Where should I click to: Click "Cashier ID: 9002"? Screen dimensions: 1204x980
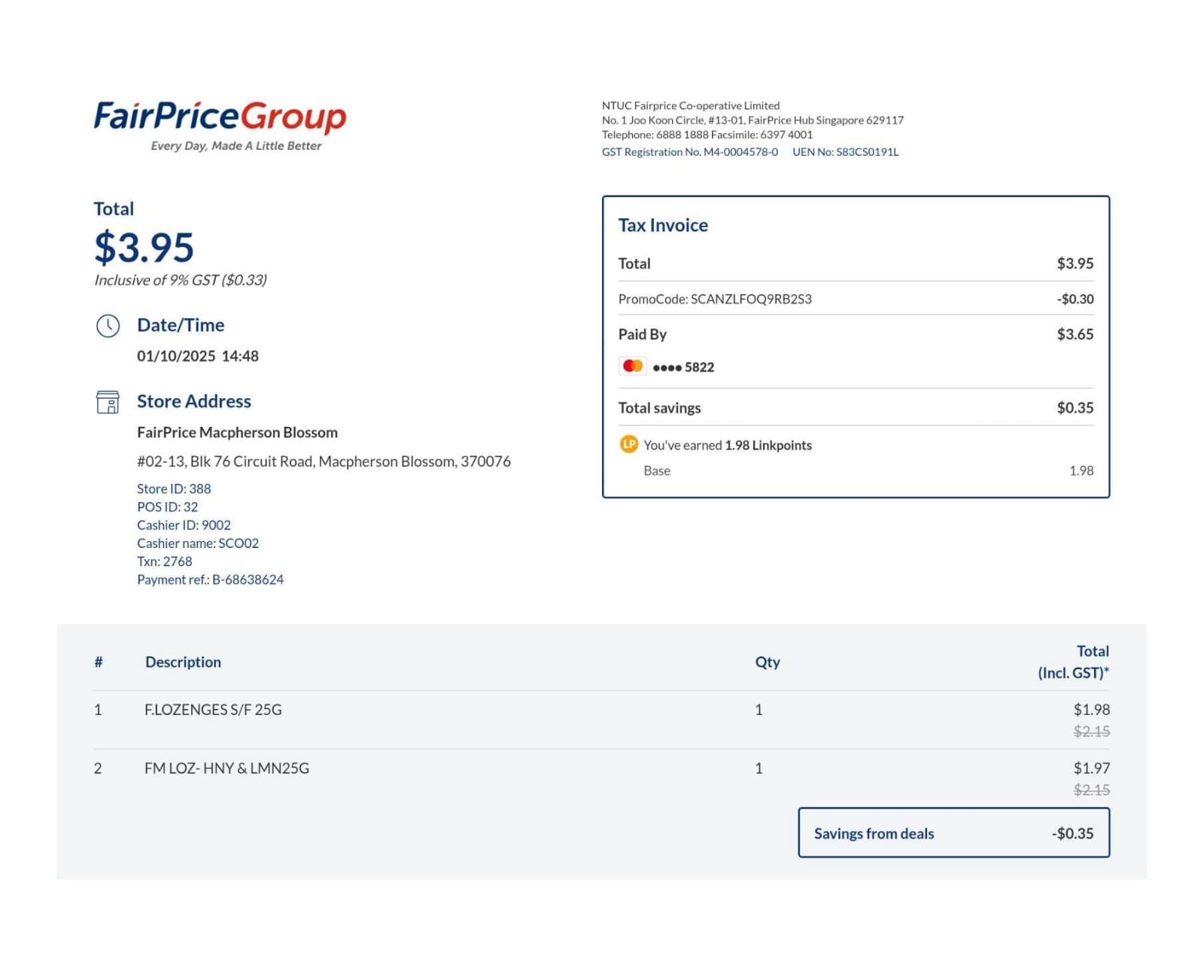point(184,525)
